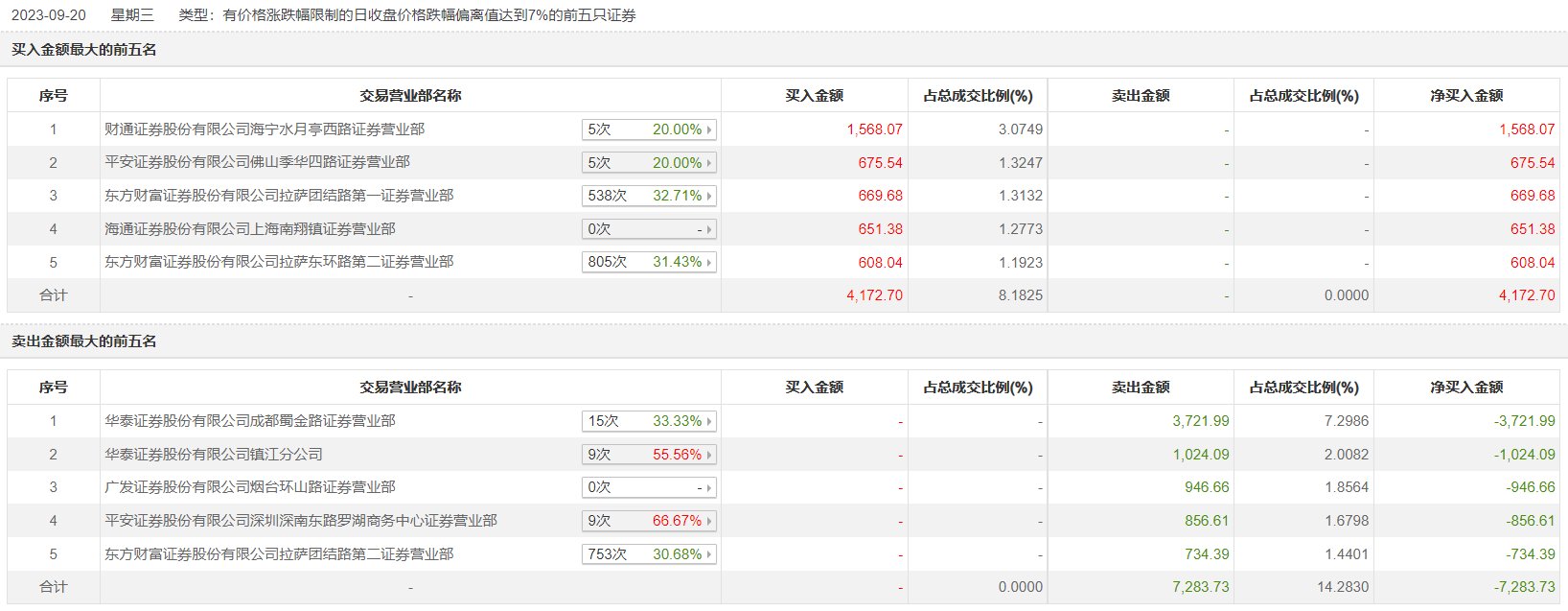
Task: Click the ratio value 7.2986
Action: coord(1347,421)
